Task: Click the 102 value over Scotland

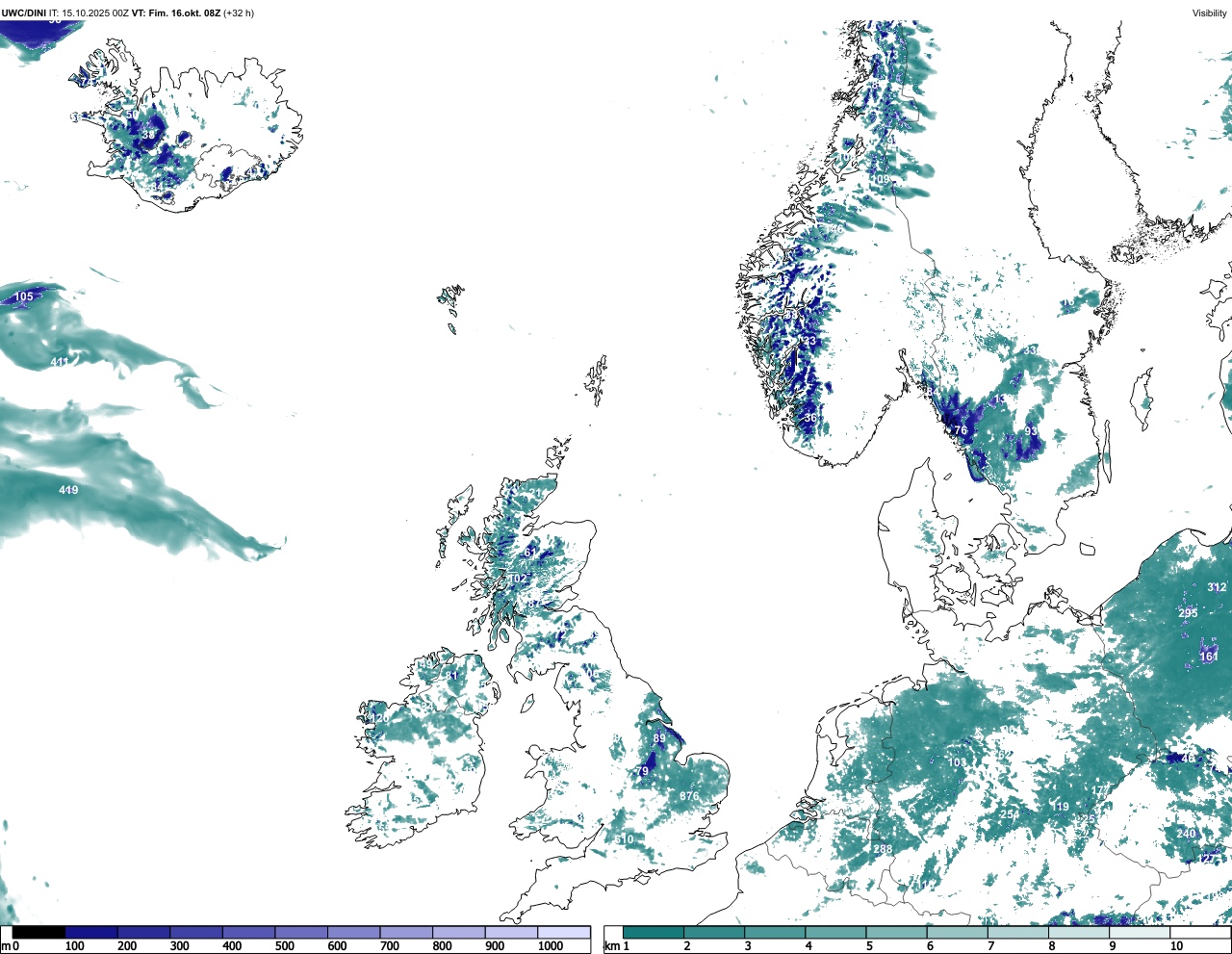Action: (x=518, y=579)
